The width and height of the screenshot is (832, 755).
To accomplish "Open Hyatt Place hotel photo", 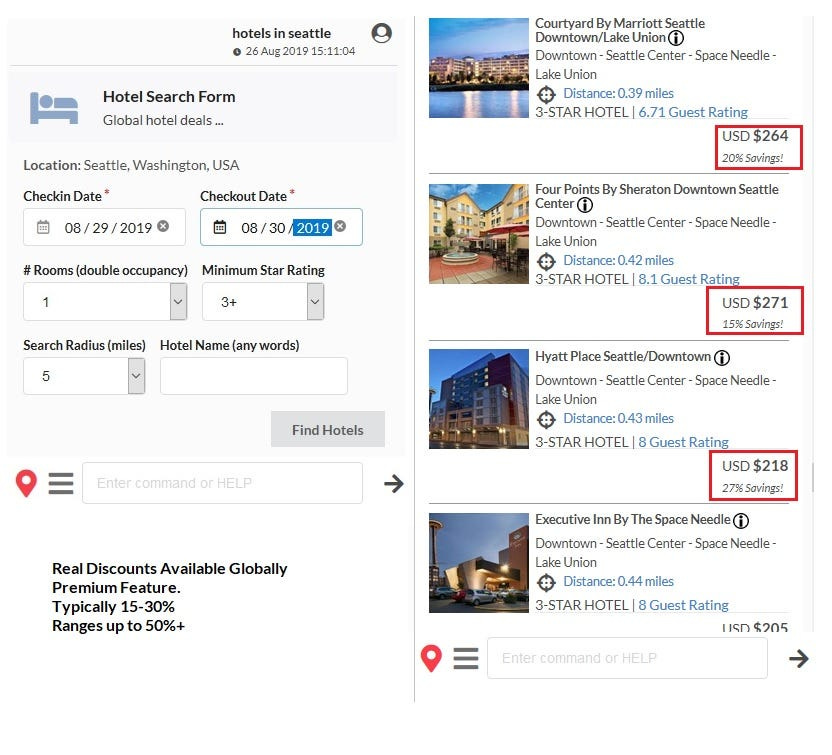I will click(x=479, y=399).
